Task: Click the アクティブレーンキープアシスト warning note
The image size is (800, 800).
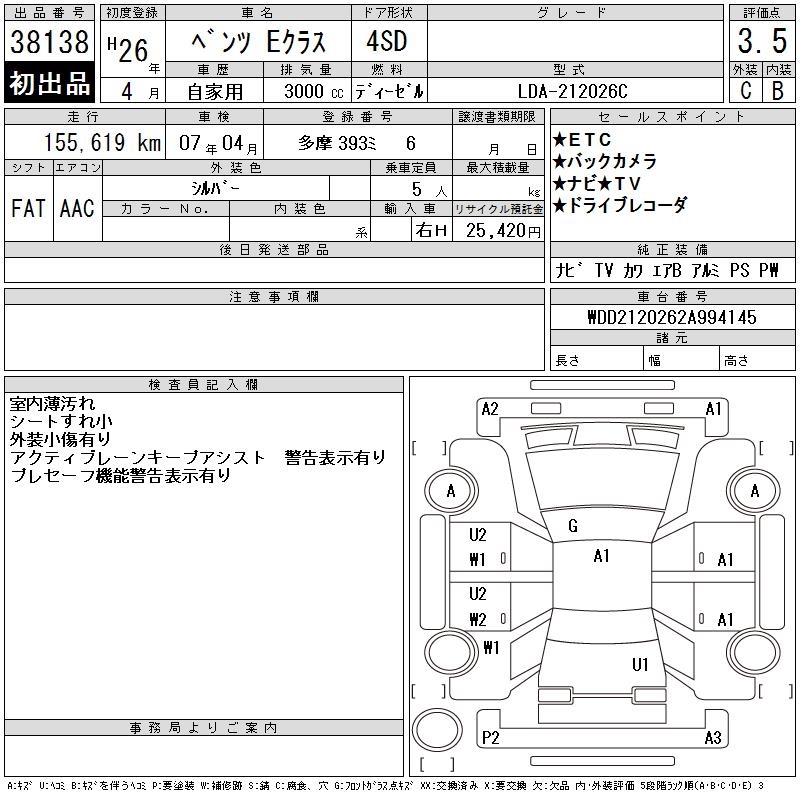Action: coord(198,458)
